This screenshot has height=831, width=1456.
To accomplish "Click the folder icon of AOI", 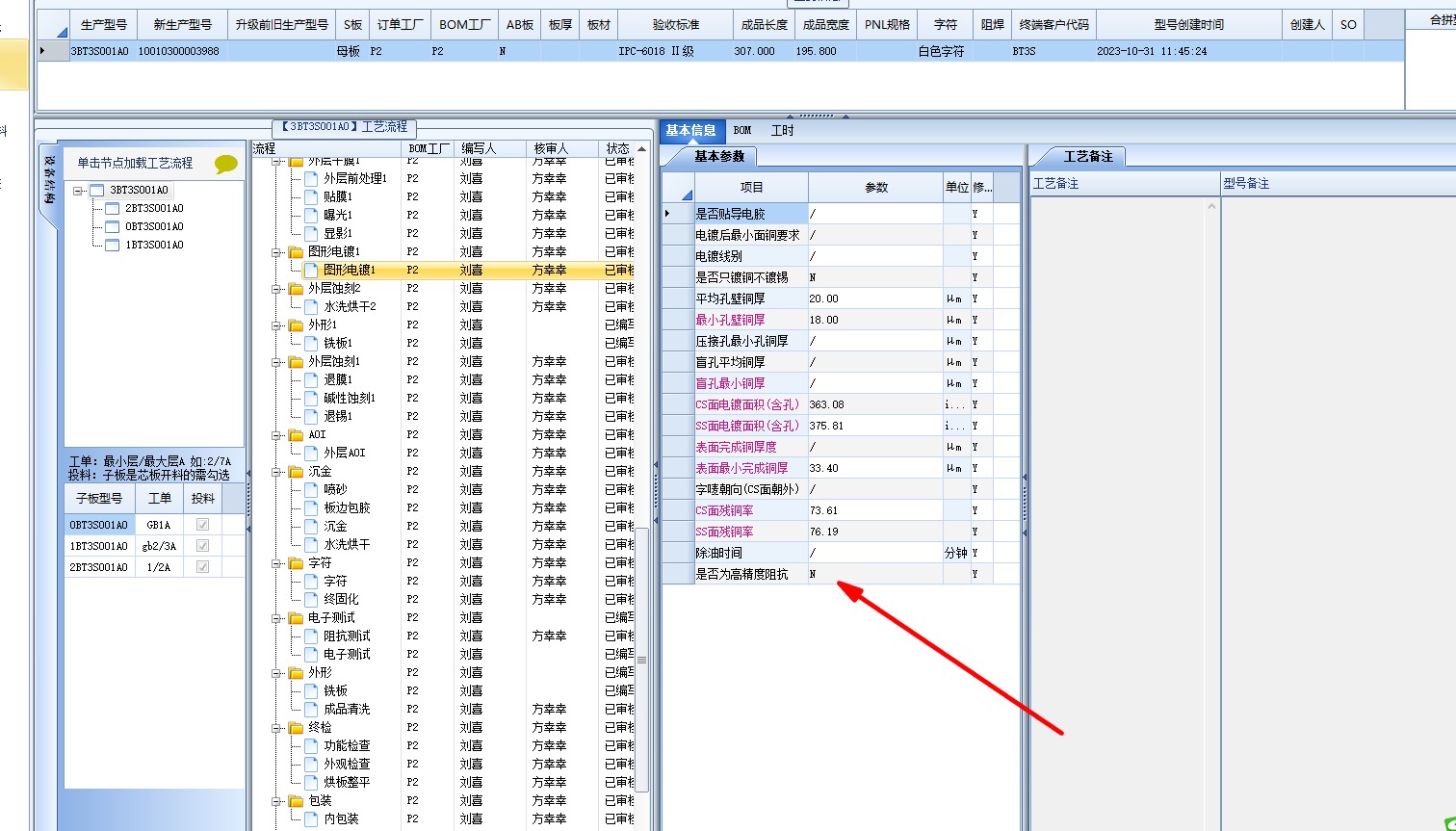I will pyautogui.click(x=296, y=434).
